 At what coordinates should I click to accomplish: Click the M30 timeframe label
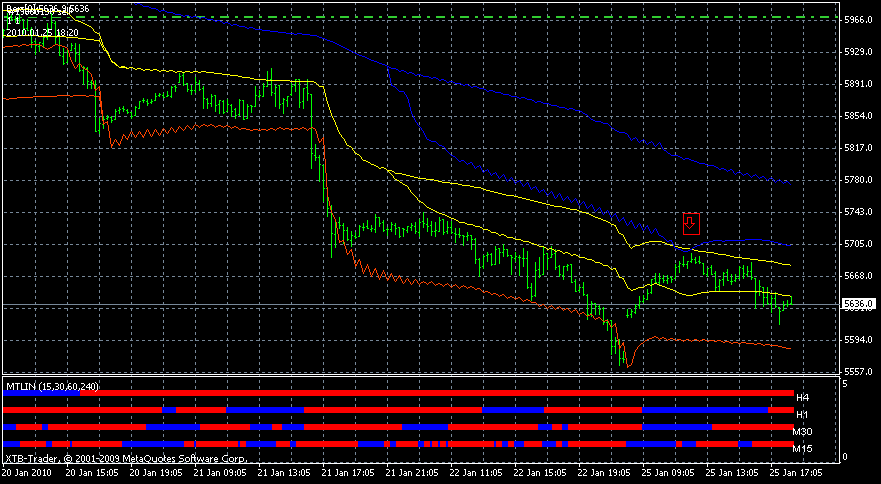tap(802, 432)
